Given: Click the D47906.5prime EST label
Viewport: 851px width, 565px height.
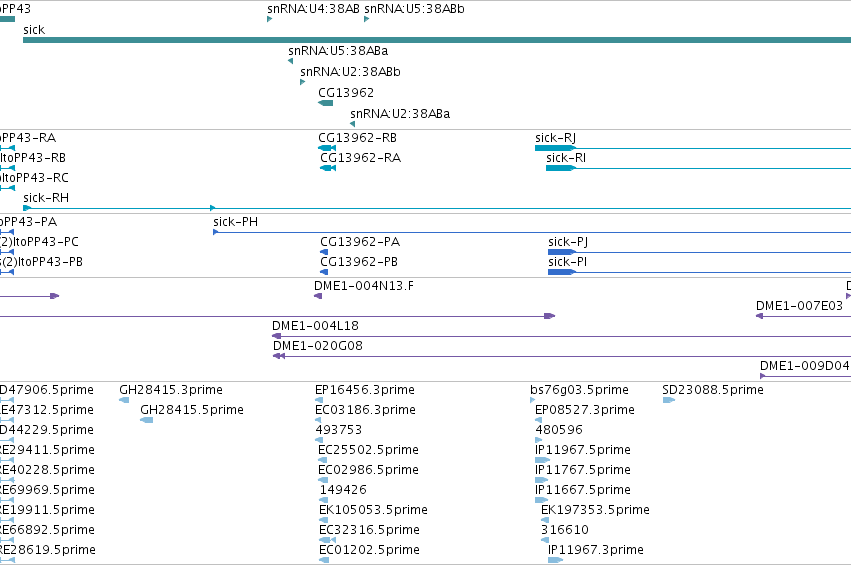Looking at the screenshot, I should (x=47, y=390).
